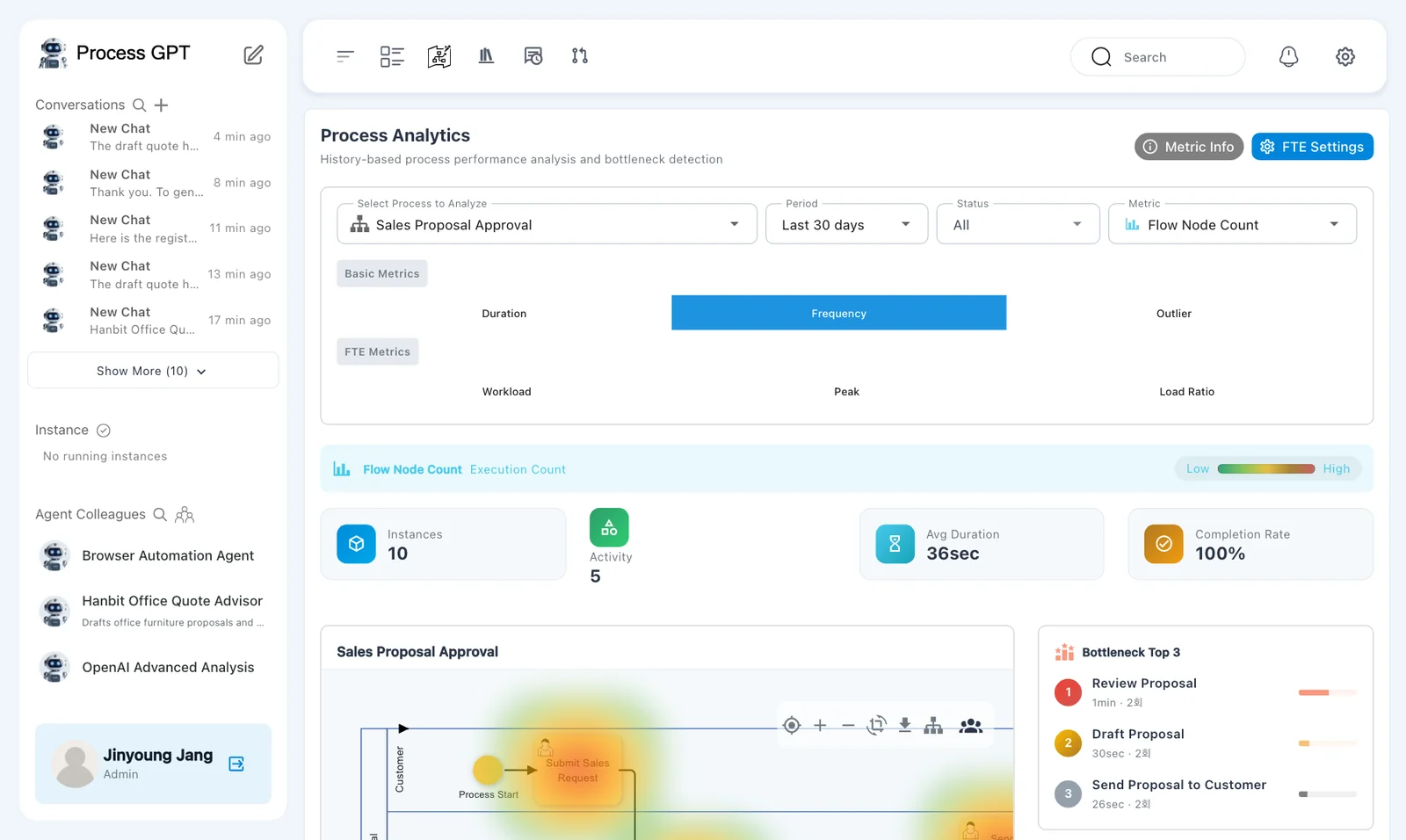The width and height of the screenshot is (1406, 840).
Task: Open the Period dropdown showing Last 30 days
Action: coord(846,224)
